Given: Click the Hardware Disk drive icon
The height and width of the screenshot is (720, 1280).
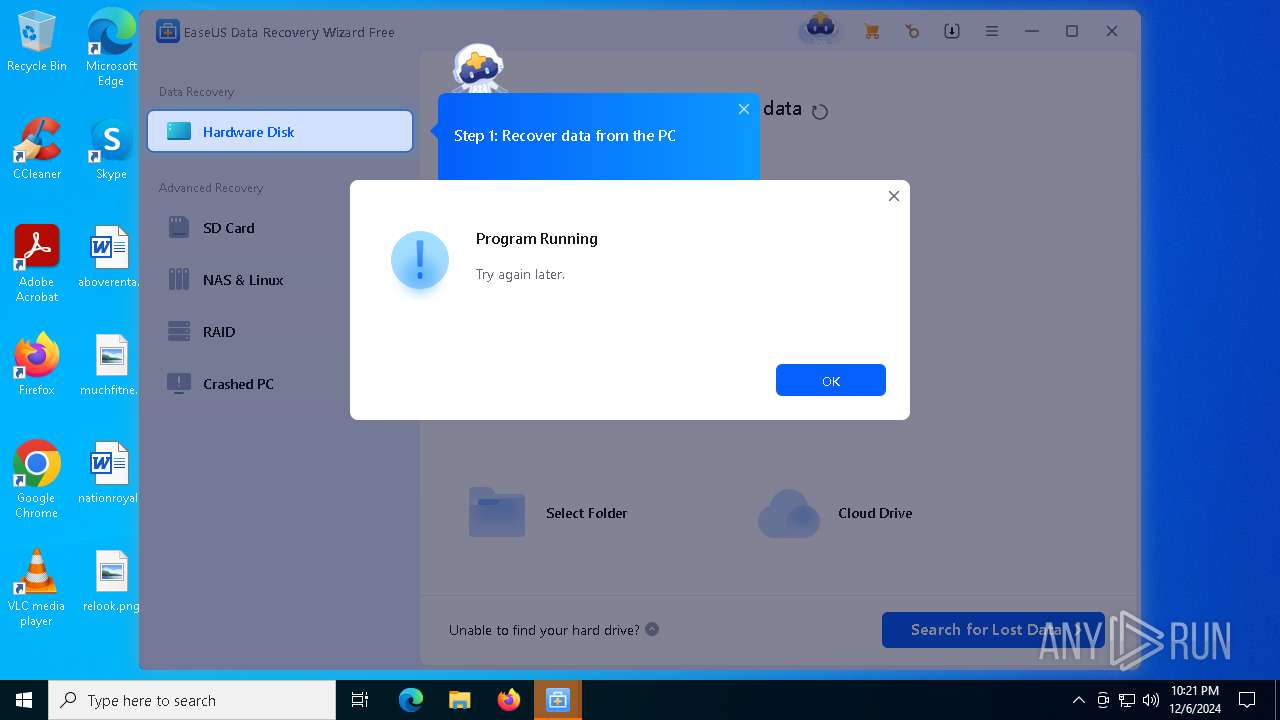Looking at the screenshot, I should pyautogui.click(x=179, y=131).
